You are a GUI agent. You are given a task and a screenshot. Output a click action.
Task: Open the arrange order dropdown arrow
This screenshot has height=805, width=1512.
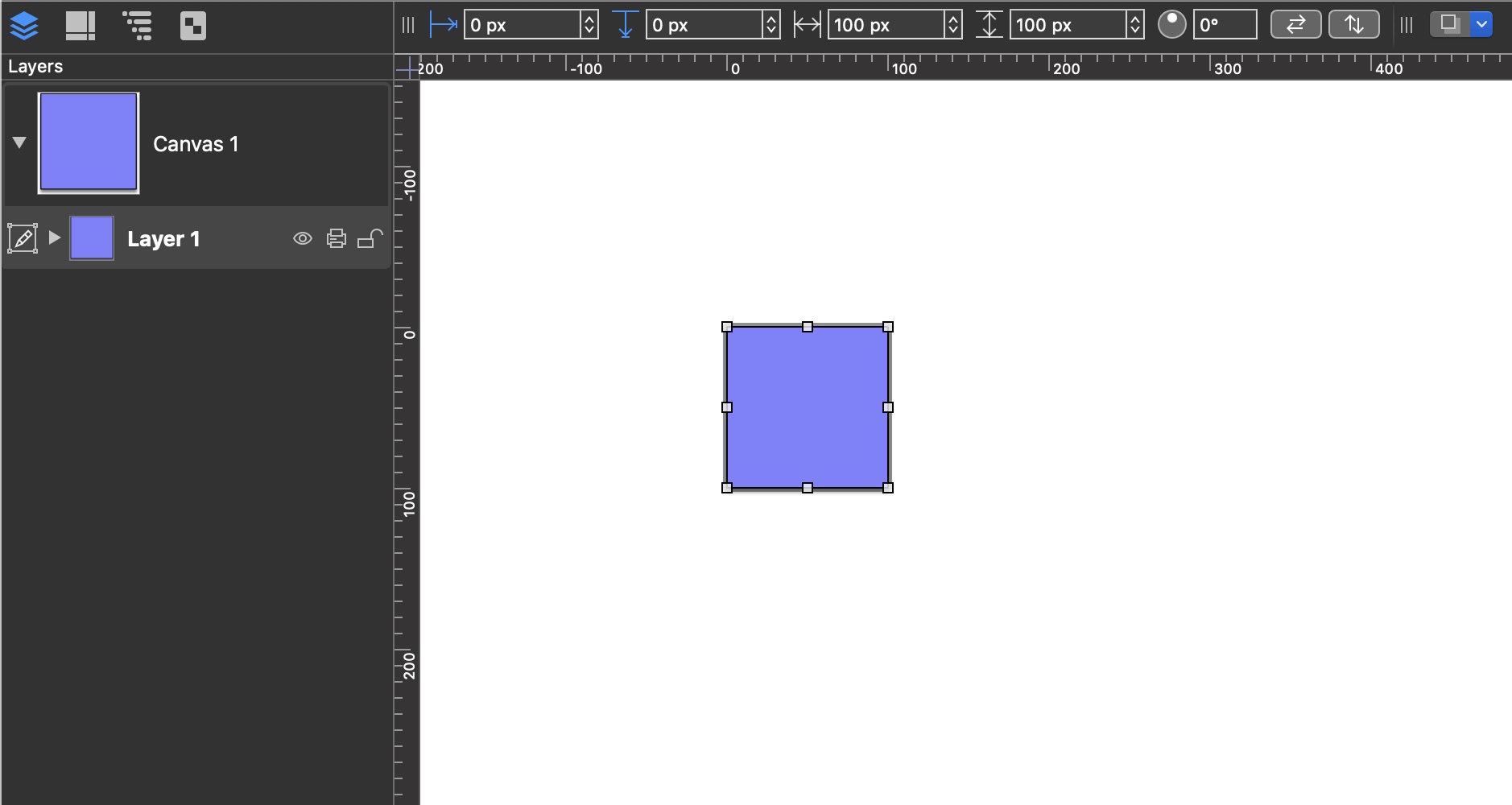click(1481, 24)
